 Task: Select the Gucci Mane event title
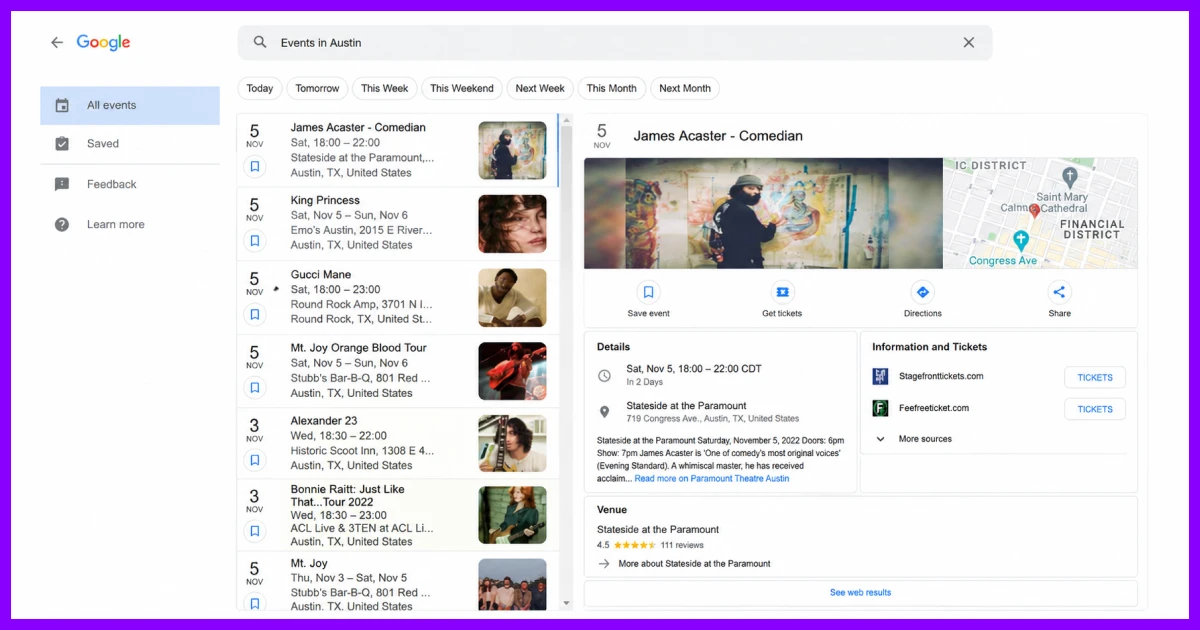(321, 274)
